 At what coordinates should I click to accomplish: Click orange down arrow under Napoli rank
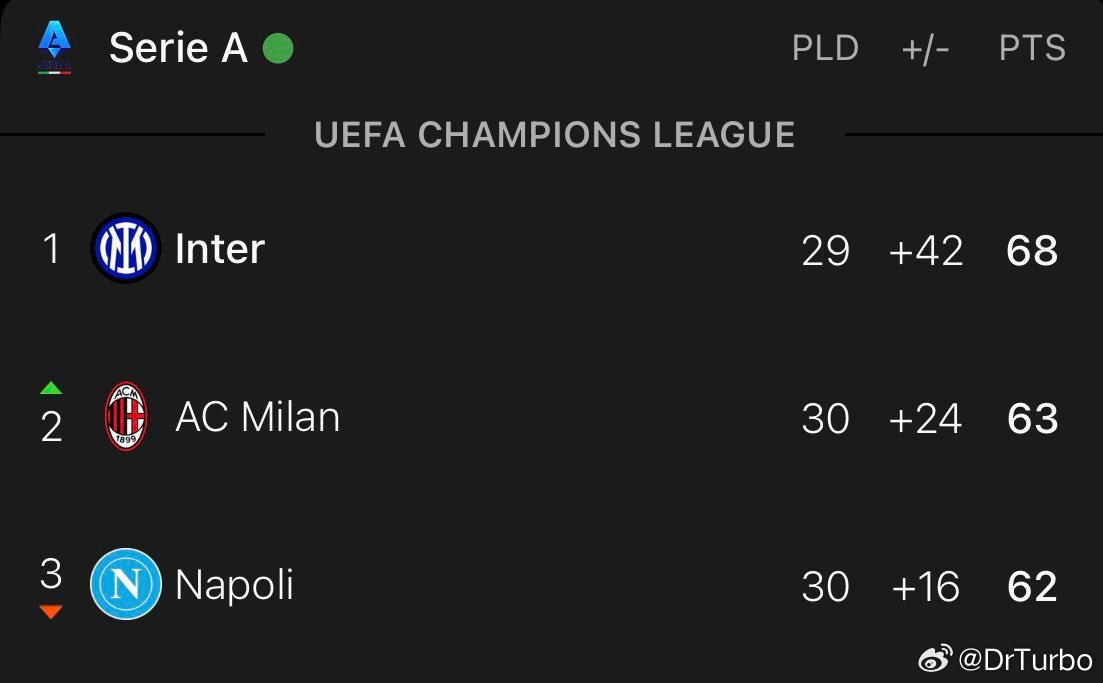(51, 612)
